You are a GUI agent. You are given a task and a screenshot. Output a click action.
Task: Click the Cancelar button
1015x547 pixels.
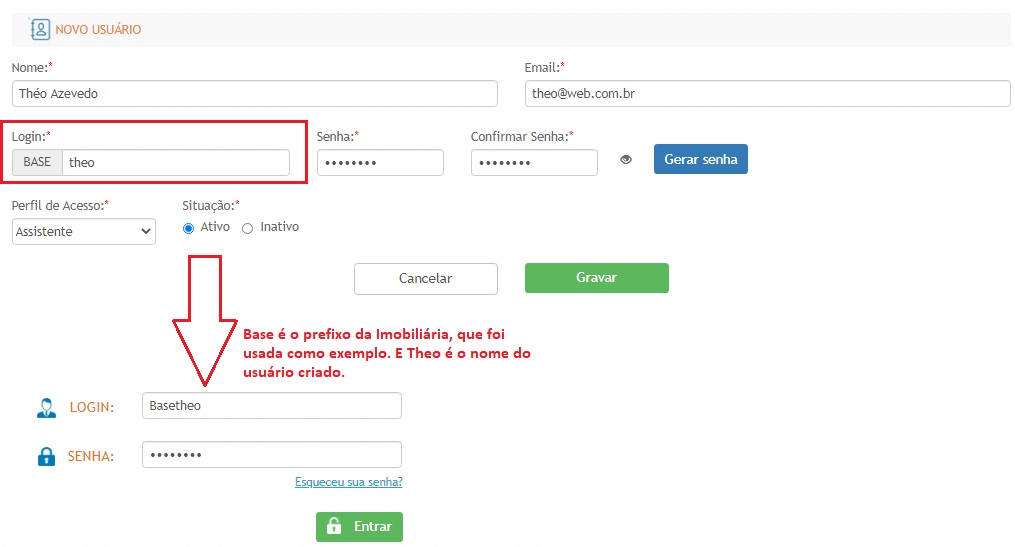pyautogui.click(x=425, y=279)
